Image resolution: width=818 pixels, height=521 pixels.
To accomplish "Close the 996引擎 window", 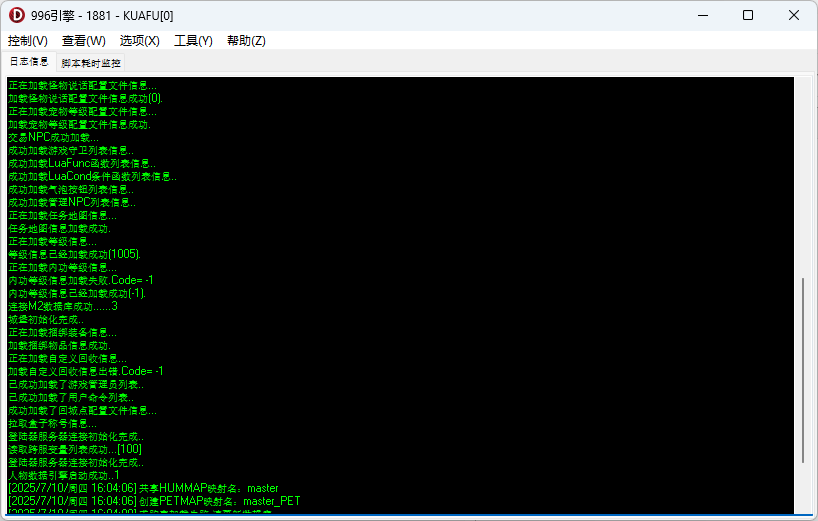I will (793, 15).
